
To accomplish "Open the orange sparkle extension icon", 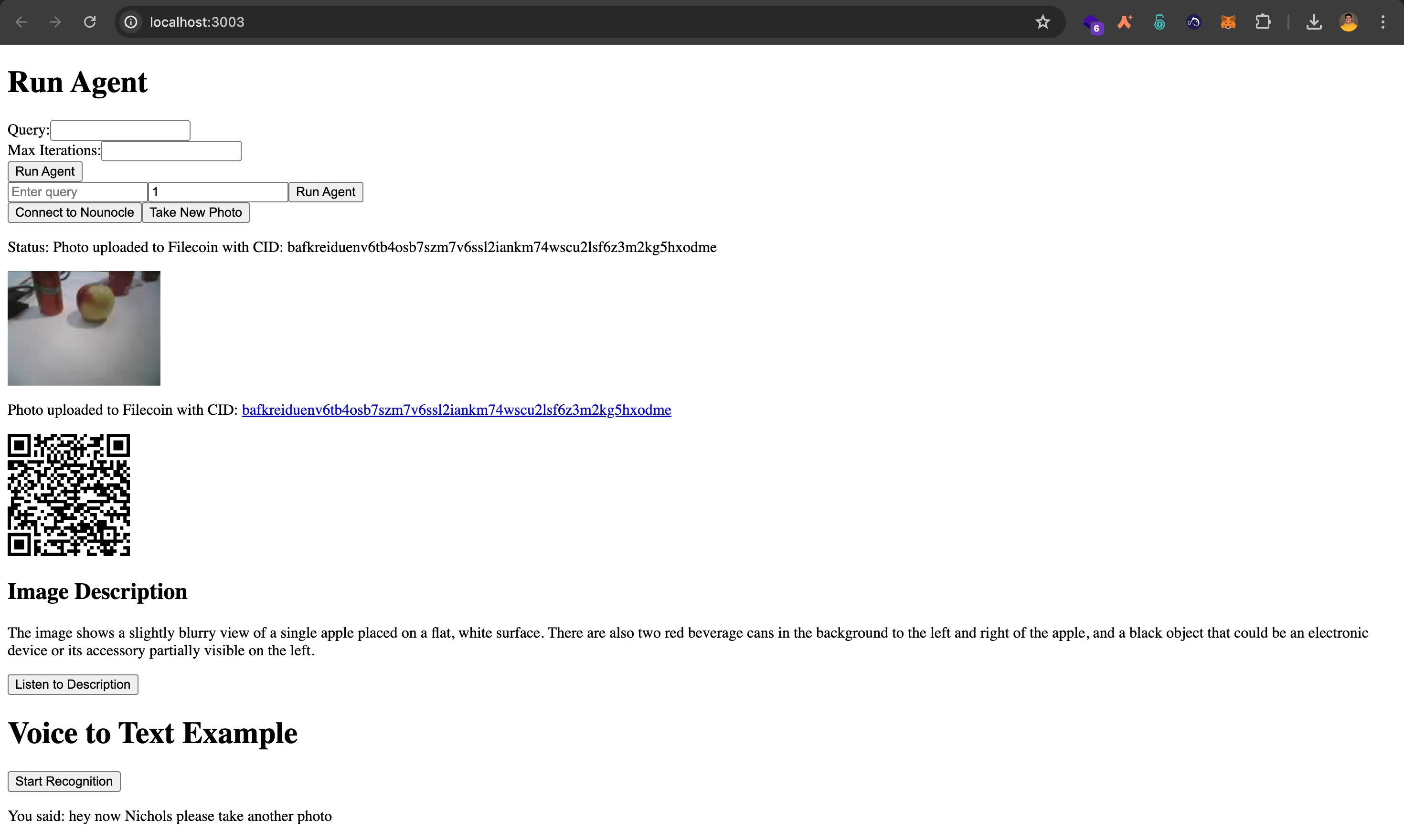I will tap(1125, 22).
